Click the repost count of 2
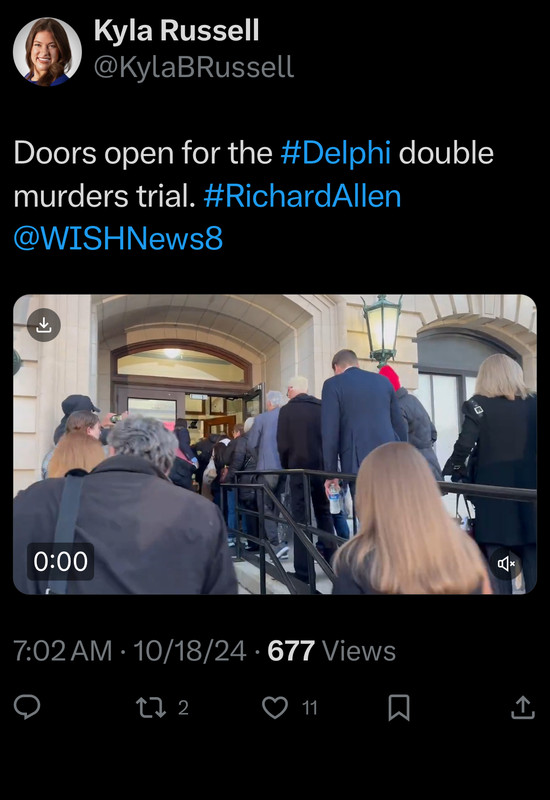 (x=183, y=708)
